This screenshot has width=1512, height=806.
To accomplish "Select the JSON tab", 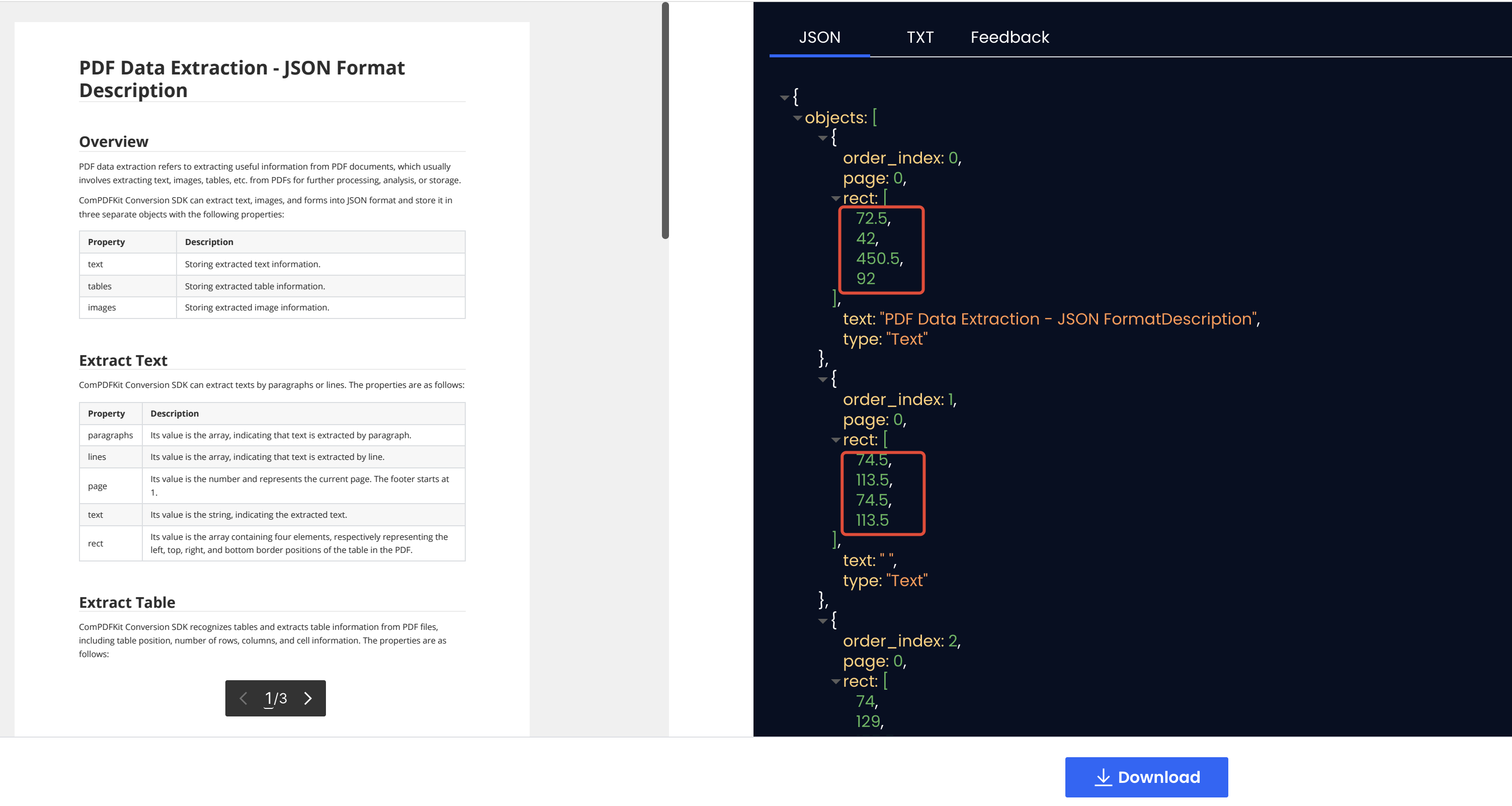I will [x=819, y=37].
